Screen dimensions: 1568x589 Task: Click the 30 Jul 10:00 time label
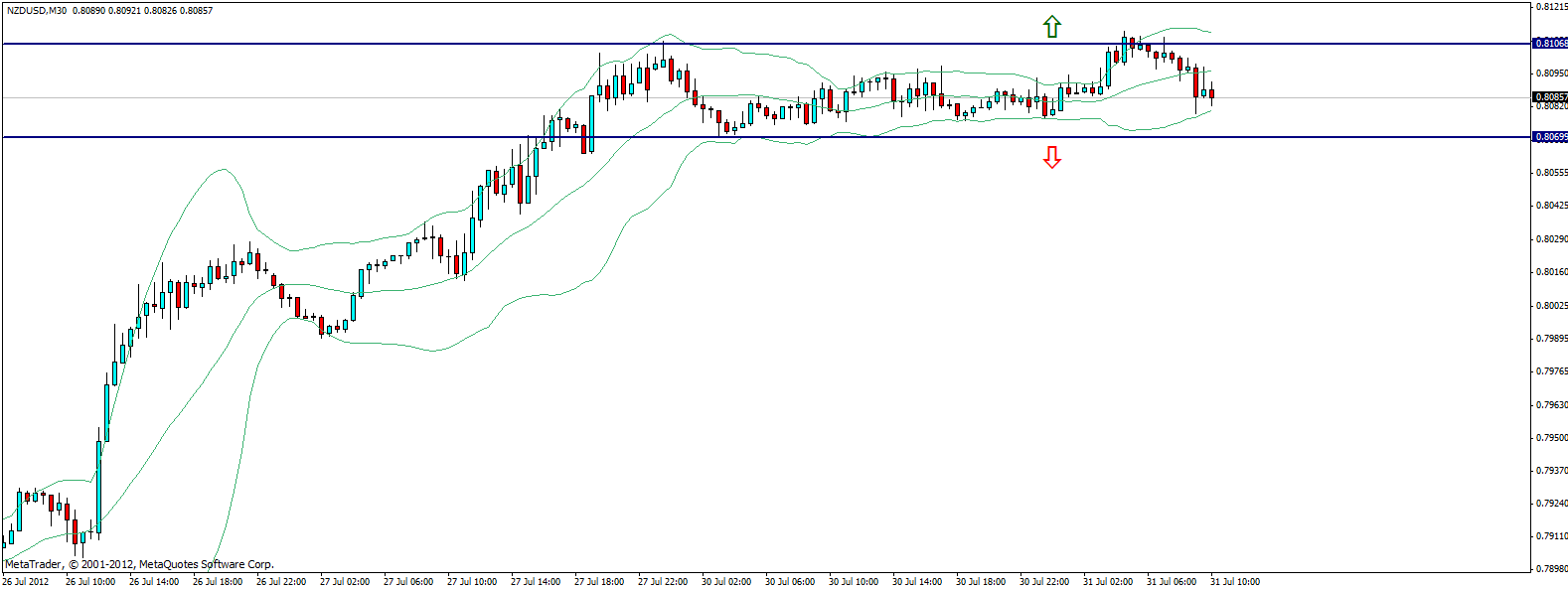[854, 582]
